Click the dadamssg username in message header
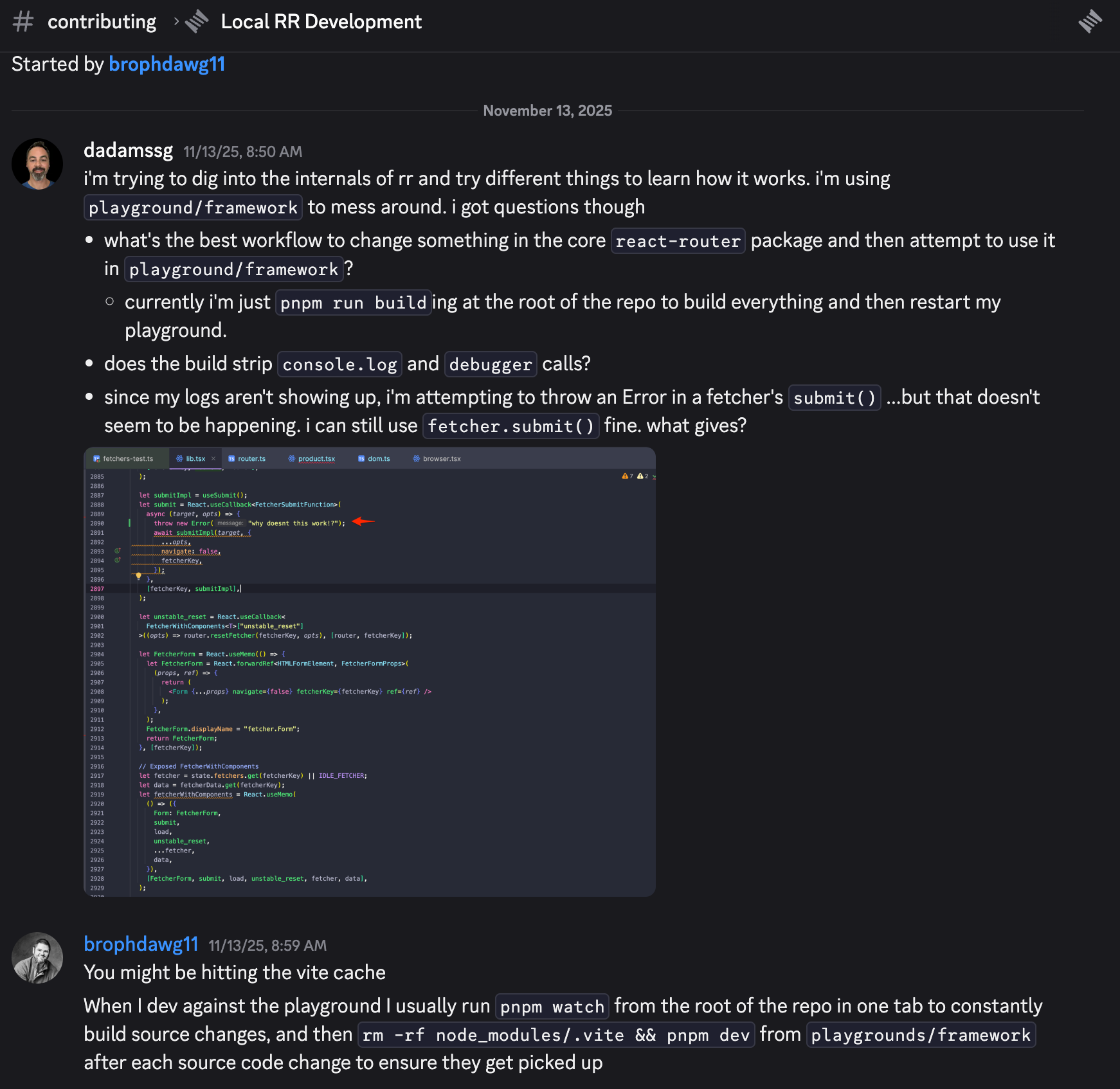Image resolution: width=1120 pixels, height=1089 pixels. [x=128, y=150]
